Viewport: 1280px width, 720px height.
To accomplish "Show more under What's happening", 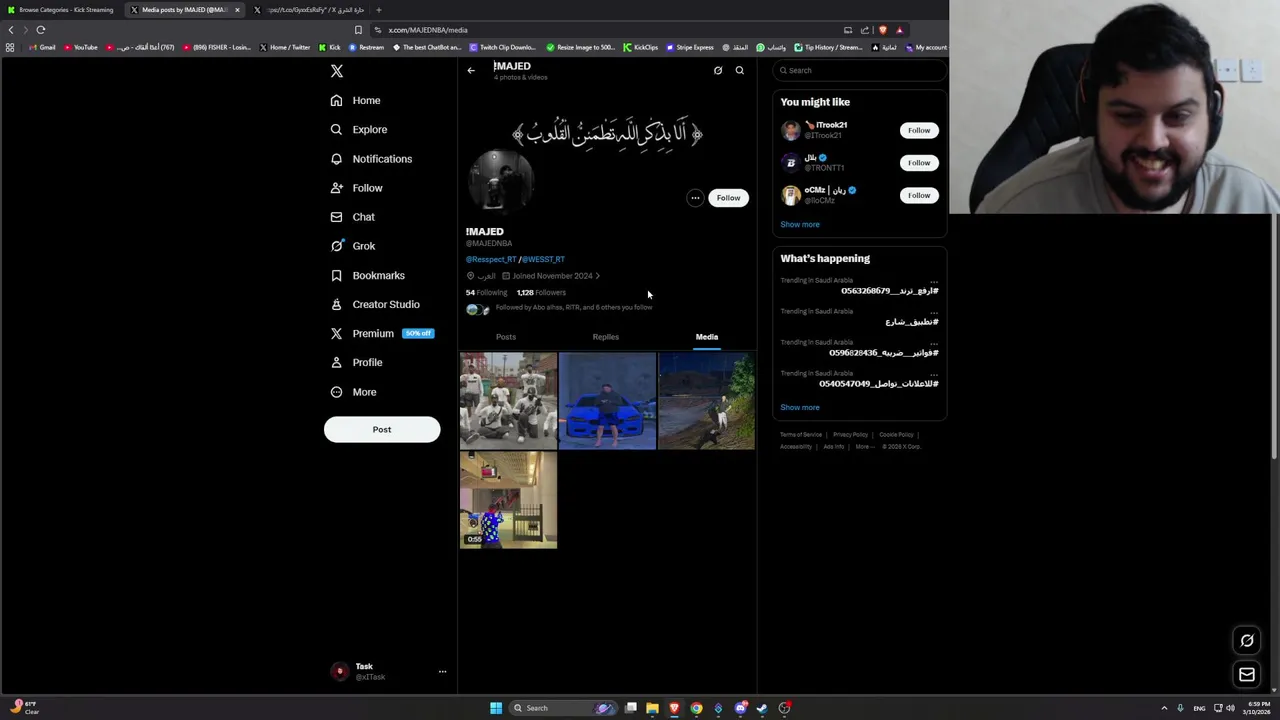I will point(800,408).
